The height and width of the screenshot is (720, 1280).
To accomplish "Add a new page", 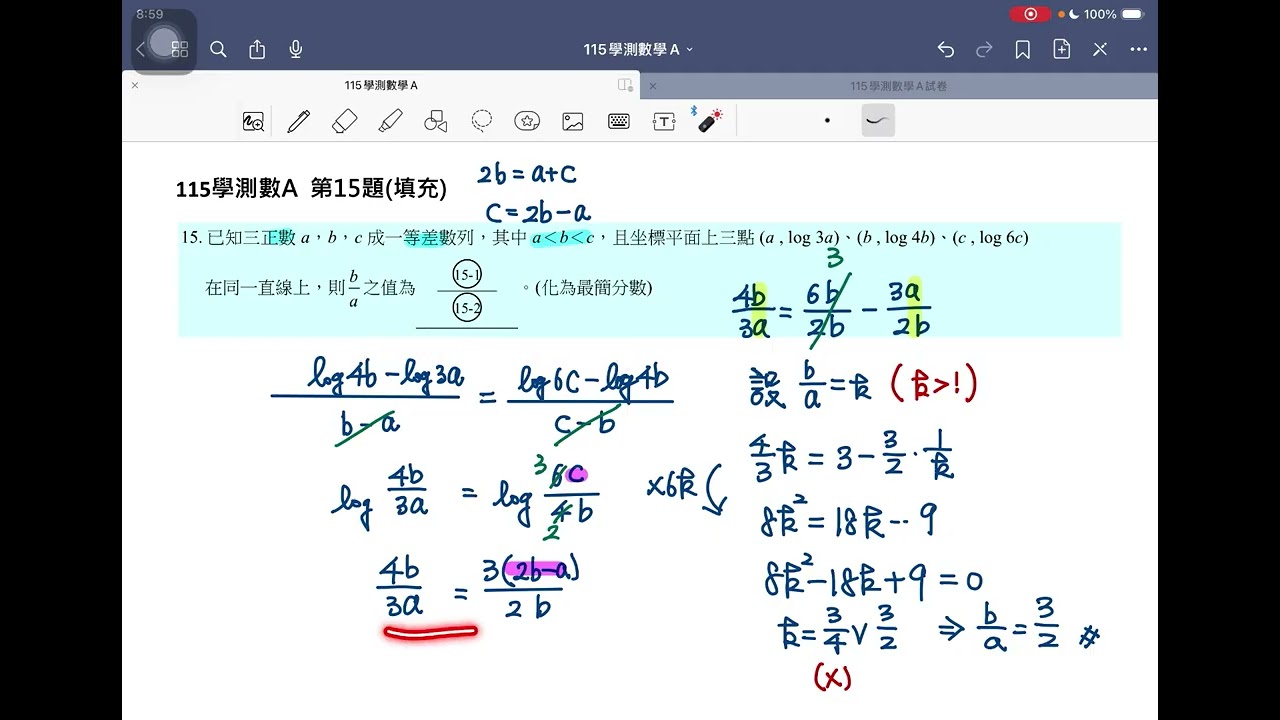I will click(1061, 49).
